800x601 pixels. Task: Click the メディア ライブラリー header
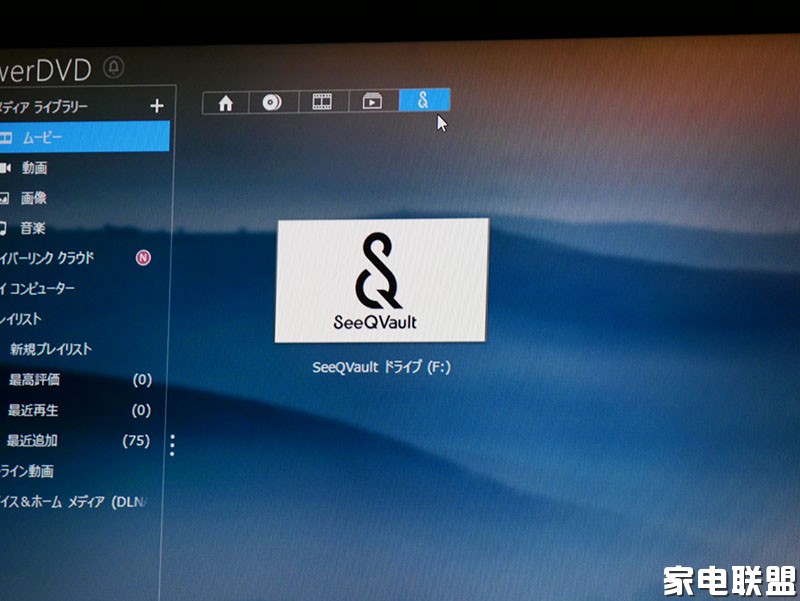pyautogui.click(x=44, y=107)
